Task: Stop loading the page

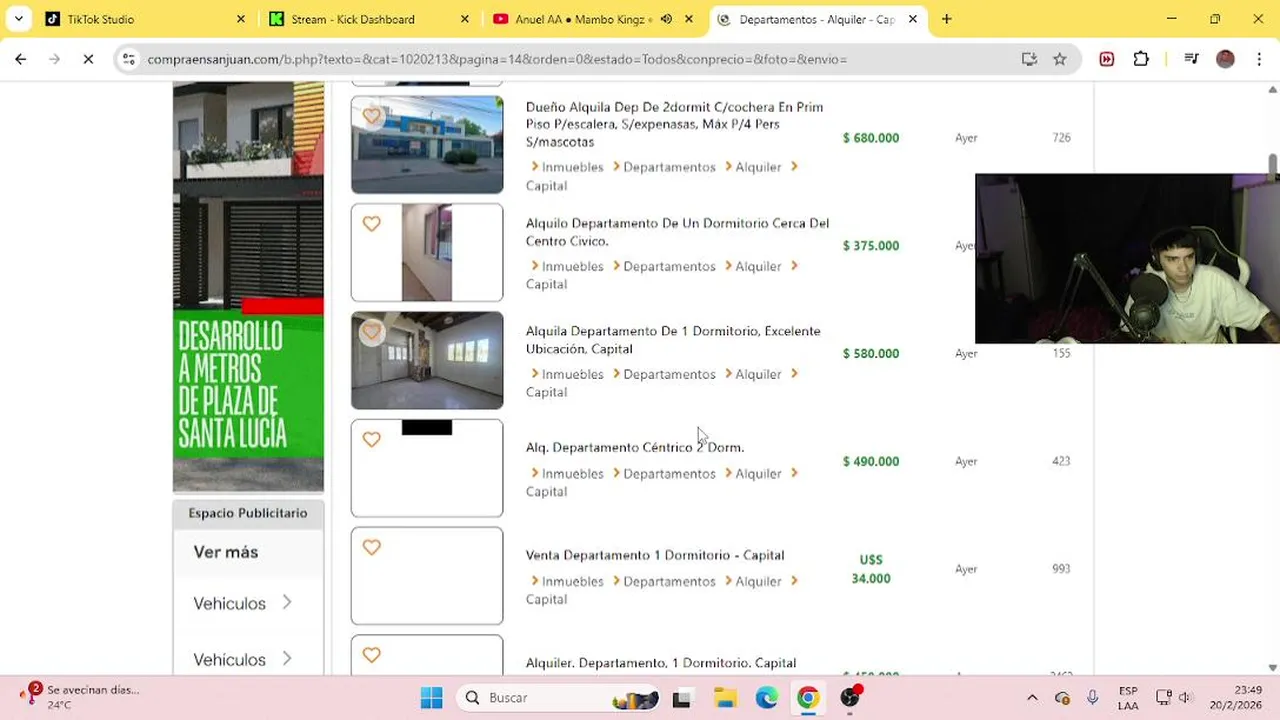Action: (x=88, y=59)
